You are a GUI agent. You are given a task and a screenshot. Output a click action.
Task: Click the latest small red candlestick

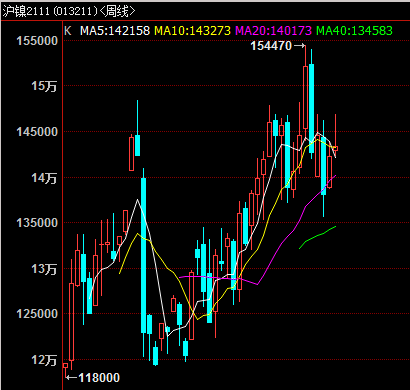[336, 148]
